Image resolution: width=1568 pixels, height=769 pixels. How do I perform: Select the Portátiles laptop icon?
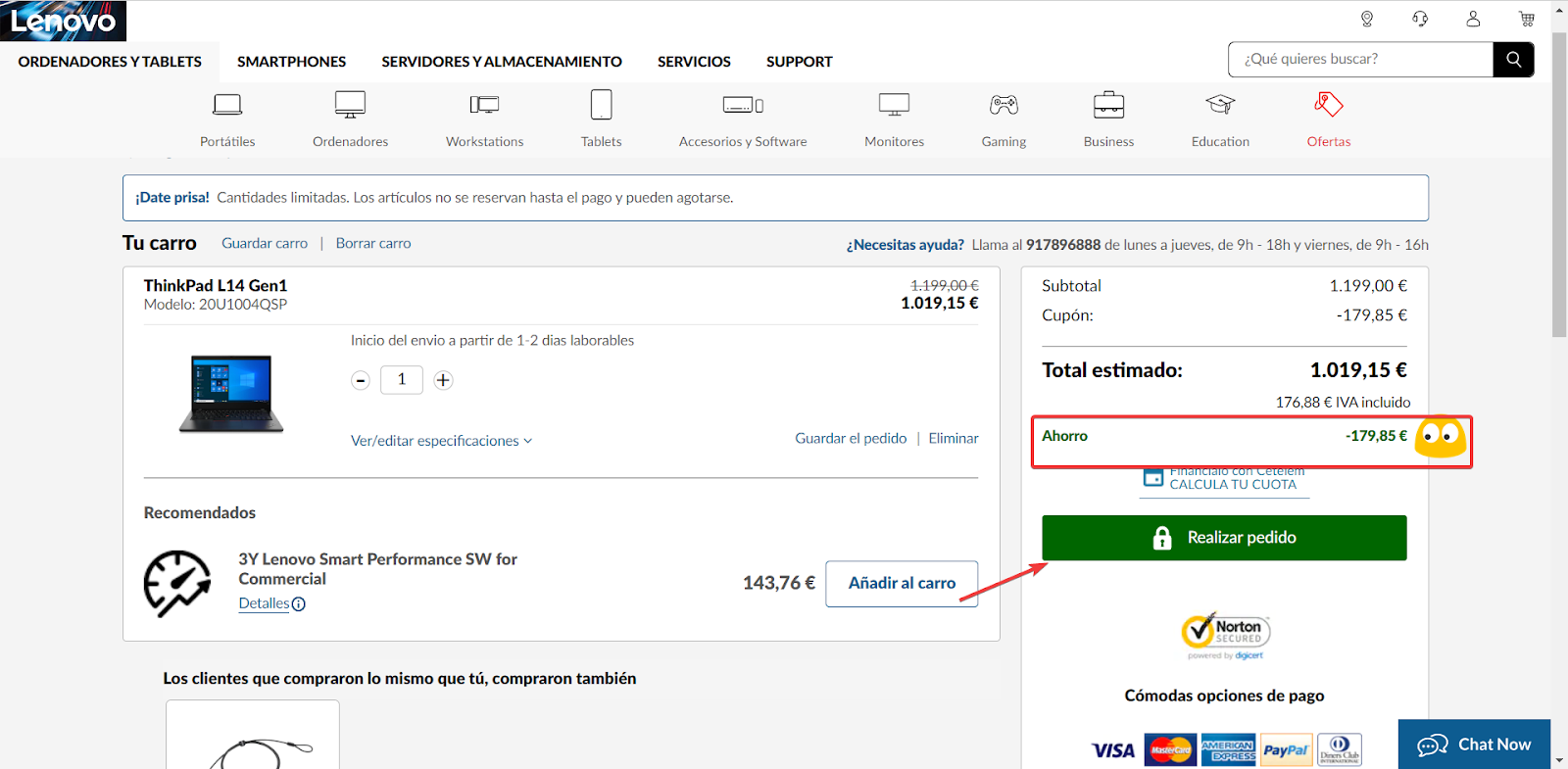click(x=227, y=105)
